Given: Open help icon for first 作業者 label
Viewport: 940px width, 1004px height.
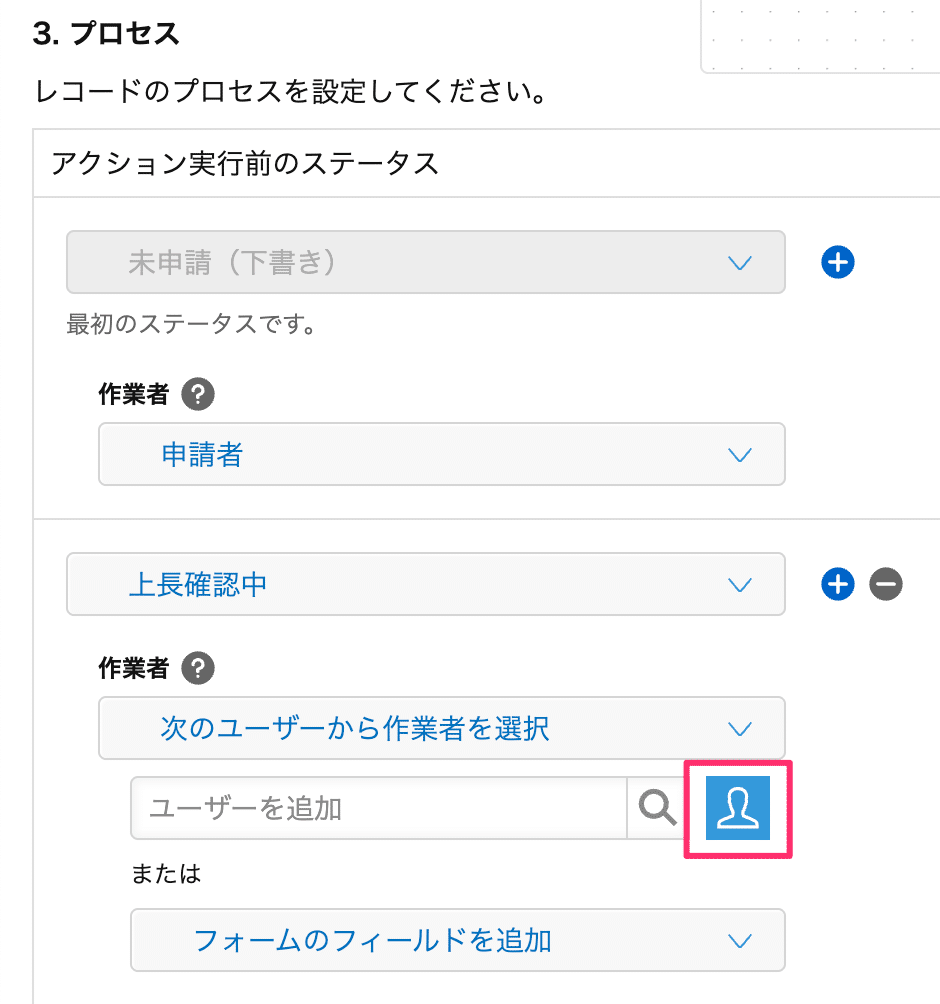Looking at the screenshot, I should pos(198,394).
